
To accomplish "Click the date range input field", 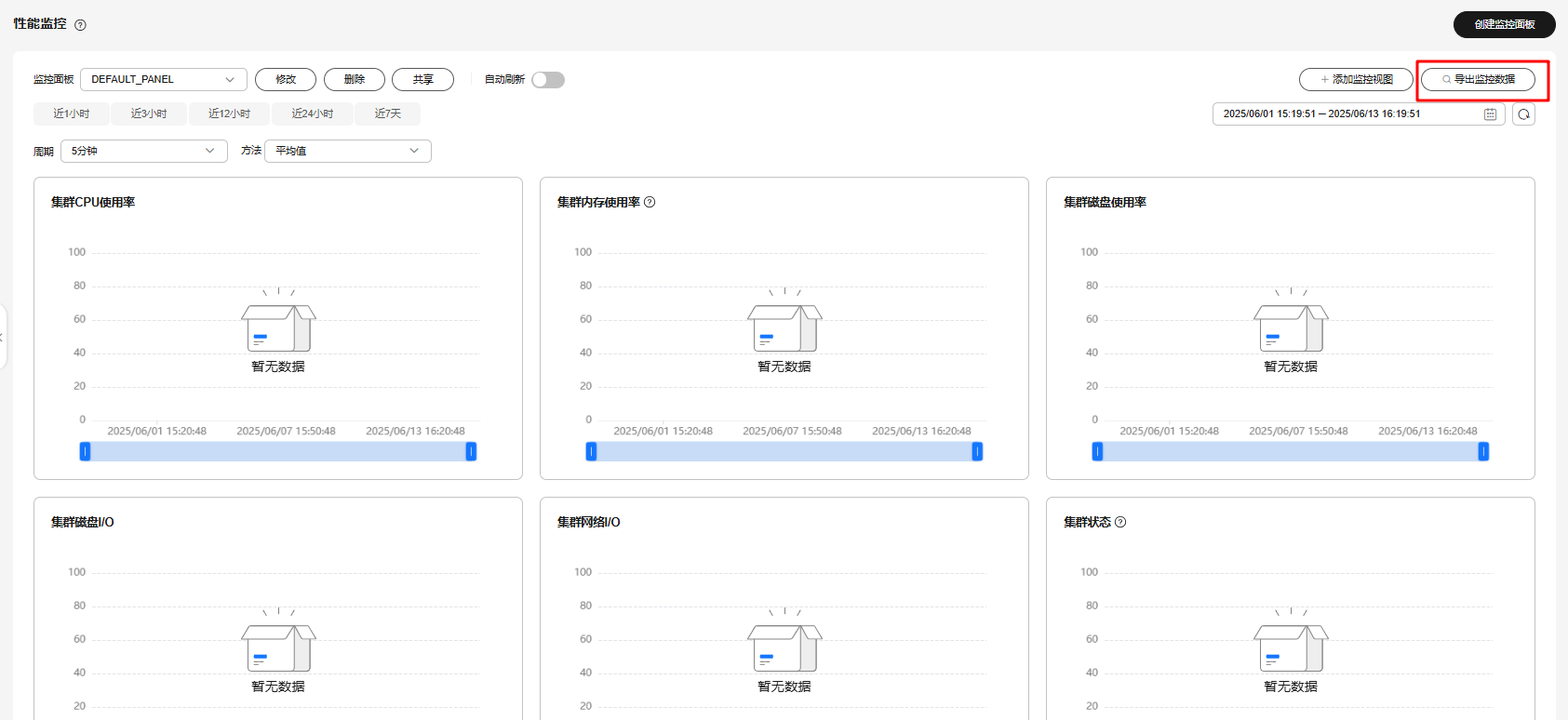I will click(1359, 114).
